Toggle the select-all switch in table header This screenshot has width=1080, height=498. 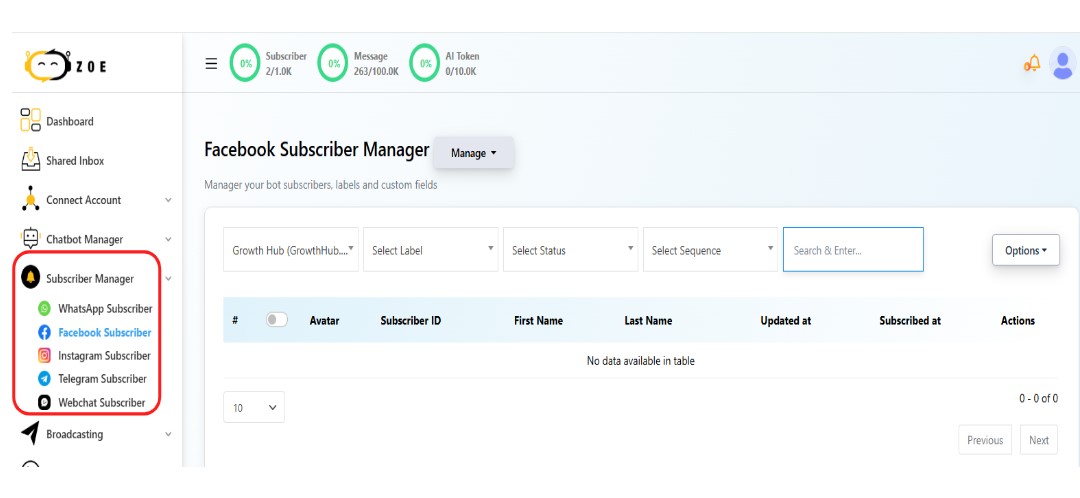pos(276,320)
